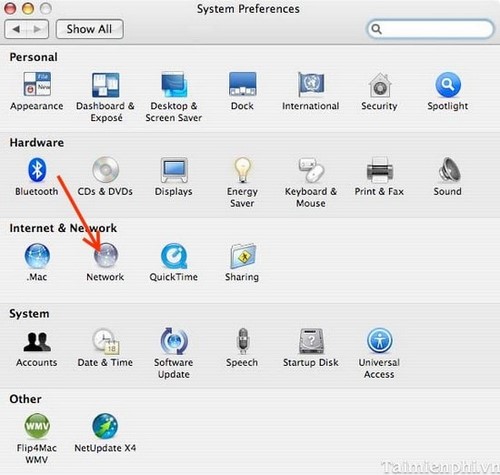Open Energy Saver lightbulb icon
Image resolution: width=500 pixels, height=475 pixels.
pos(242,170)
